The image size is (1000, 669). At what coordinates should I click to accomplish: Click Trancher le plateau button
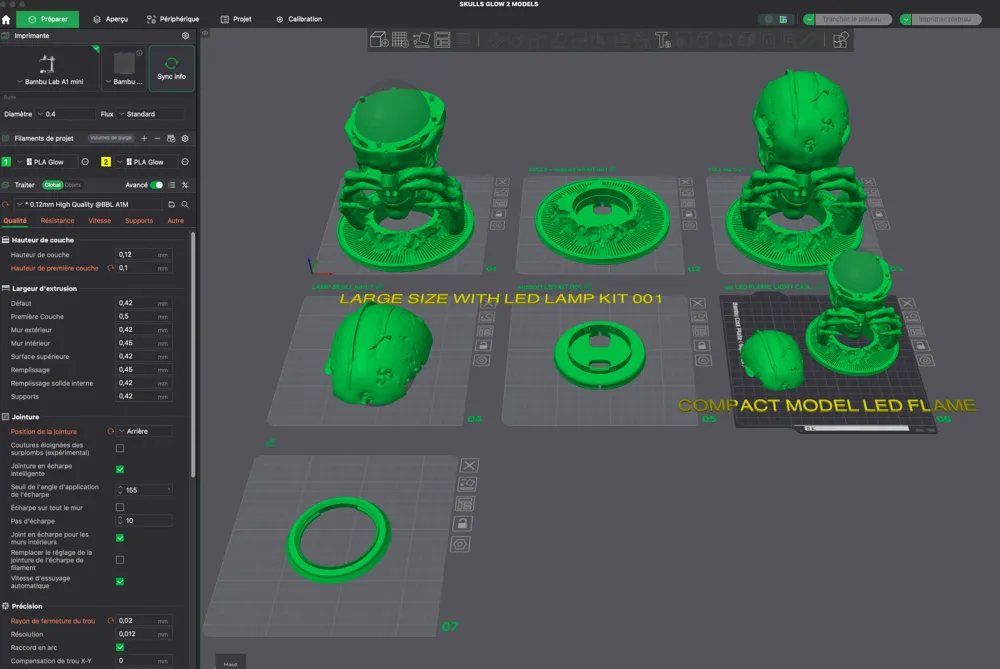(x=853, y=19)
